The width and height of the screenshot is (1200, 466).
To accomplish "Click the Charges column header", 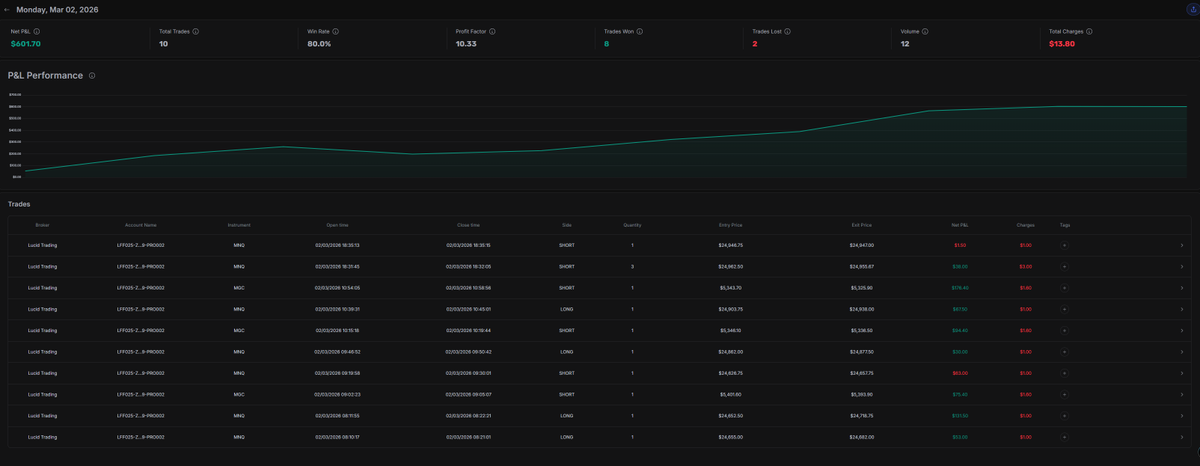I will coord(1025,225).
